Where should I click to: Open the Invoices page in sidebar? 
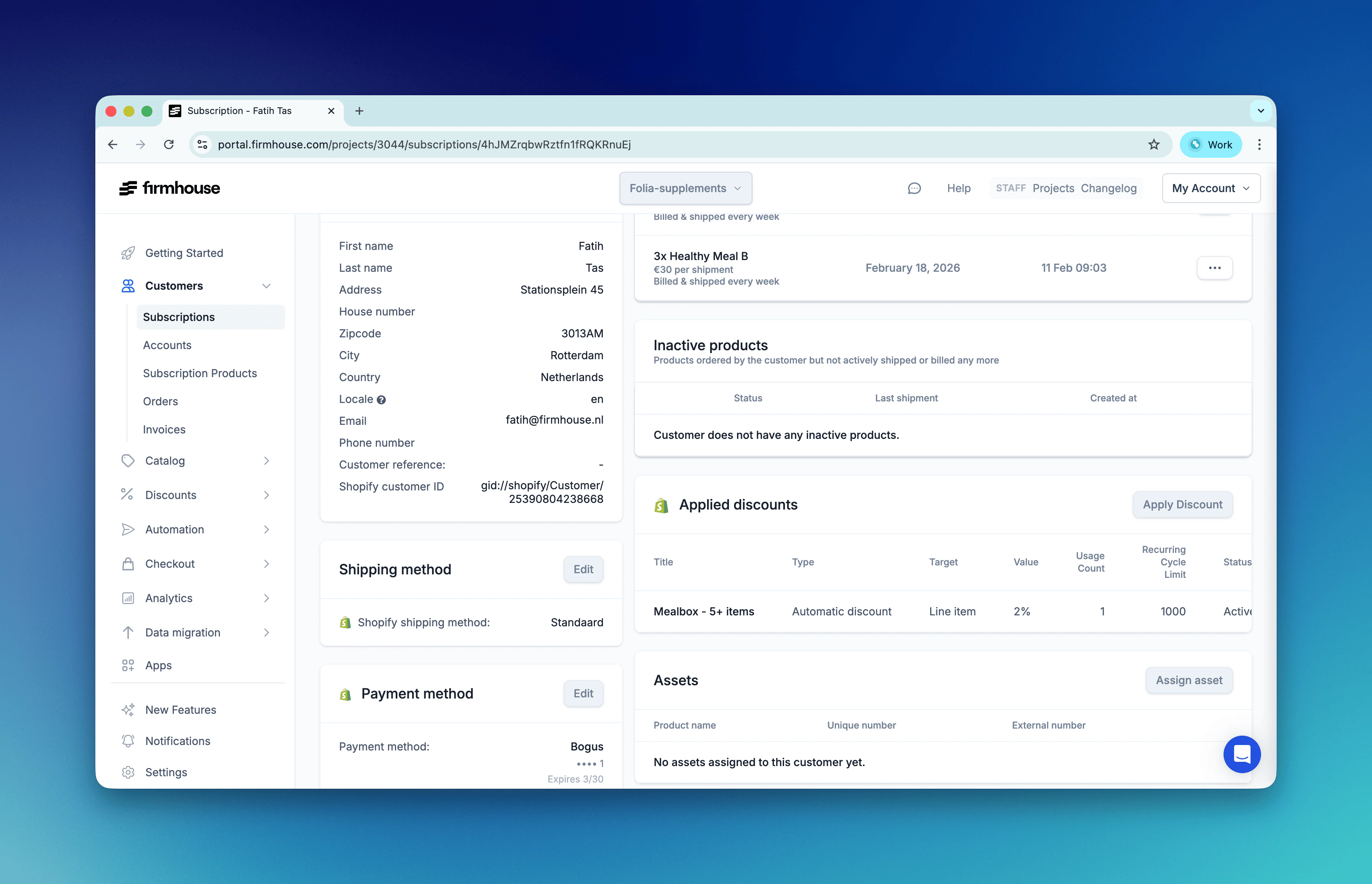tap(164, 430)
